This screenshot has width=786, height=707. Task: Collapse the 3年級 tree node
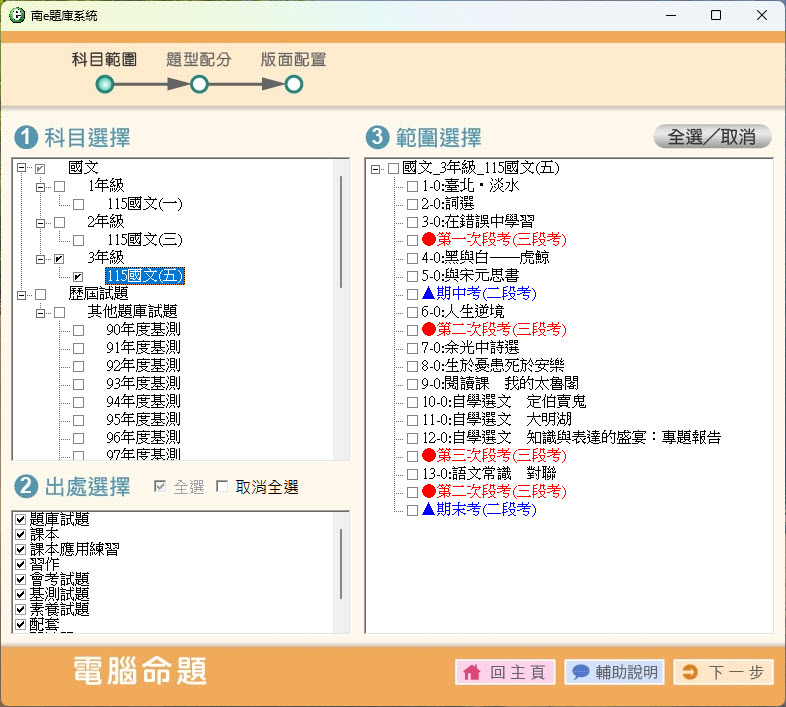point(40,259)
